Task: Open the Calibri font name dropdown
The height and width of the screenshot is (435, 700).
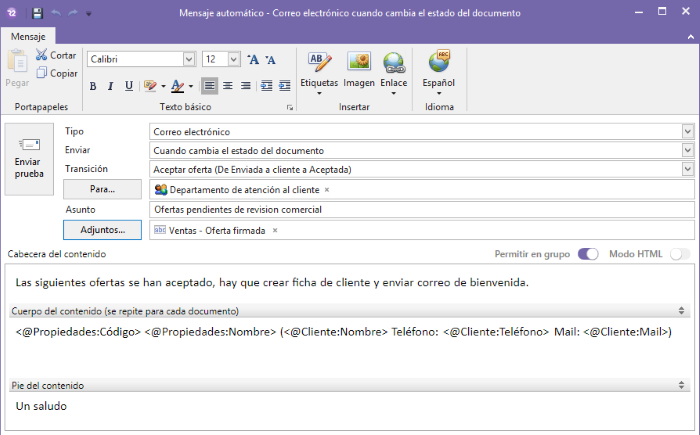Action: click(189, 59)
